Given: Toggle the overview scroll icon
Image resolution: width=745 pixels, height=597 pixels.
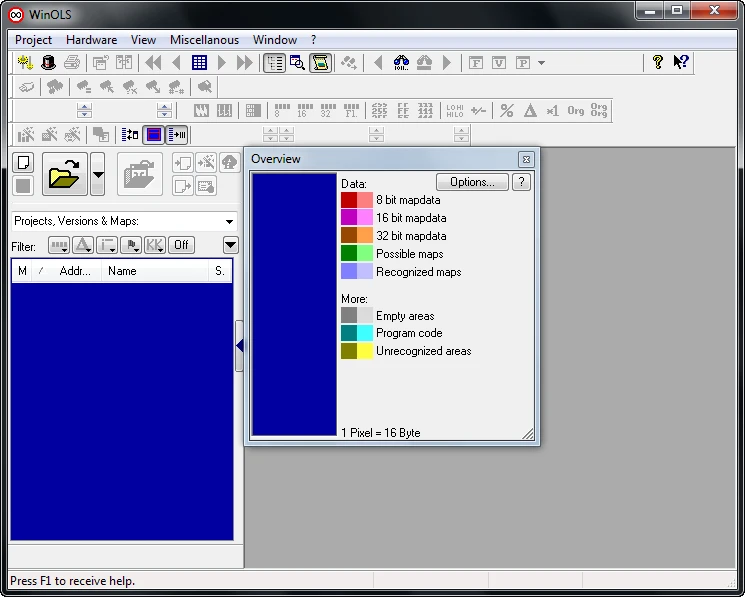Looking at the screenshot, I should click(321, 63).
